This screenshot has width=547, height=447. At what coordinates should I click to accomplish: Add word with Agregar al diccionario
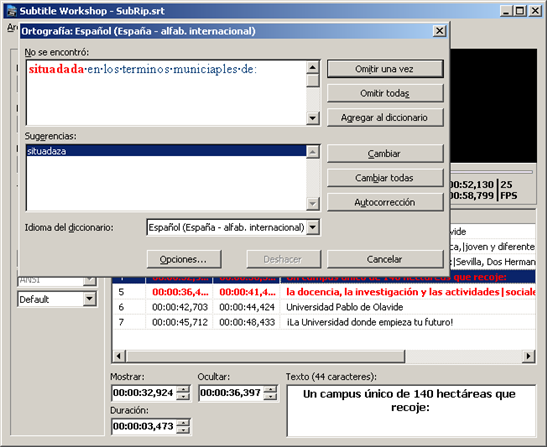pyautogui.click(x=385, y=118)
